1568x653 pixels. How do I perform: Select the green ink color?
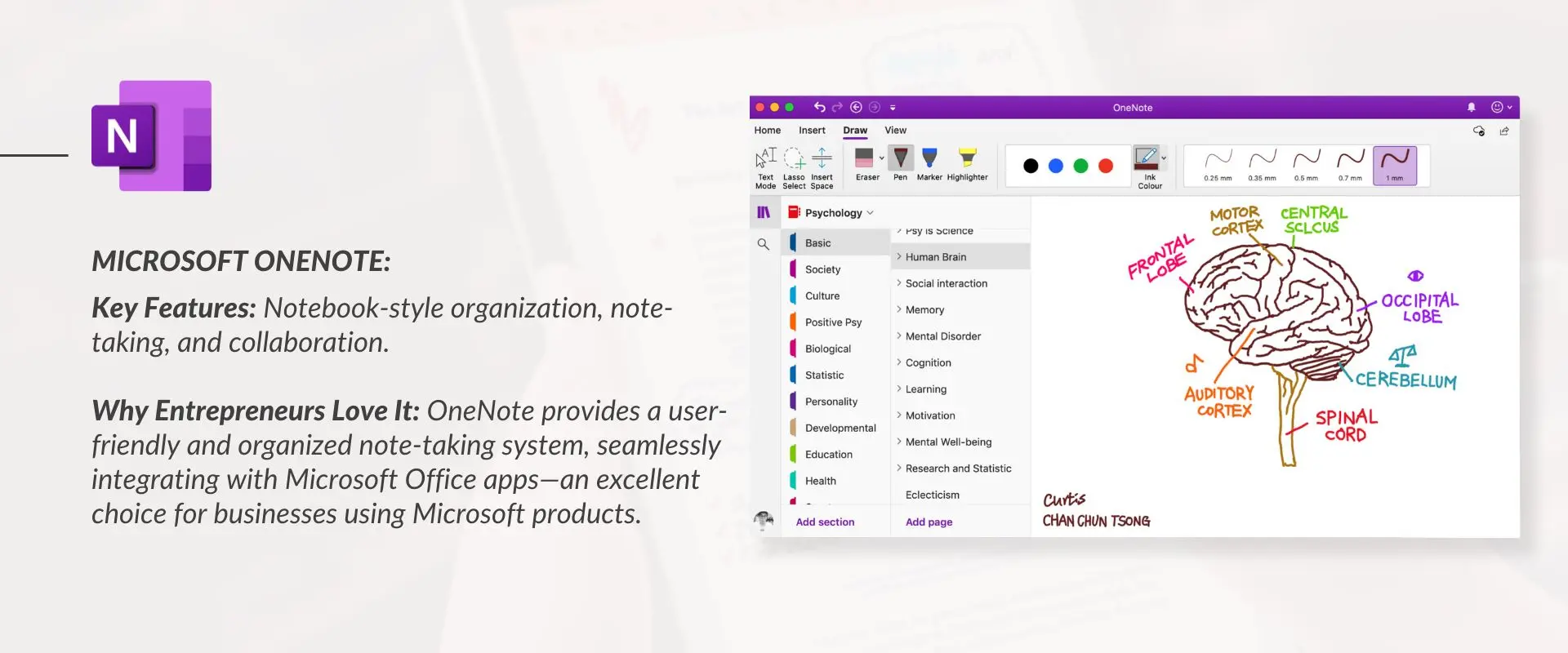coord(1081,166)
